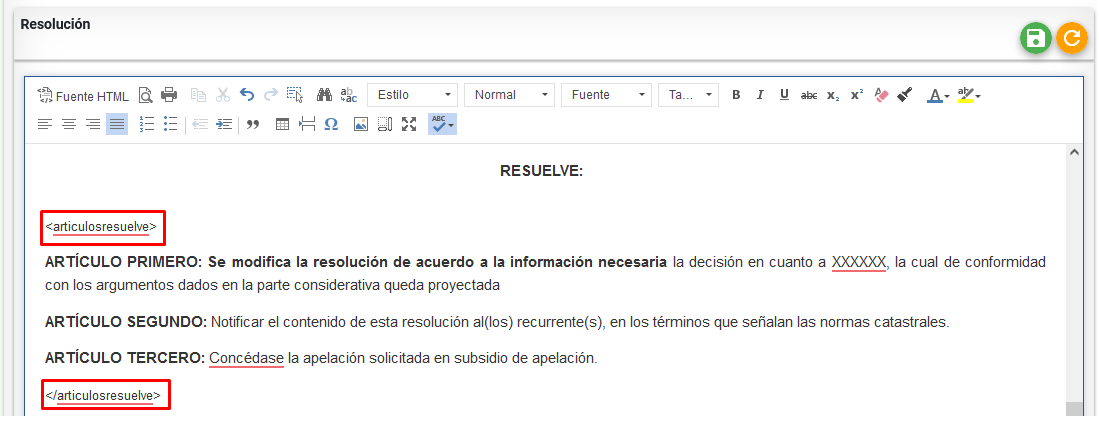1099x421 pixels.
Task: Click the insert image icon
Action: tap(361, 124)
